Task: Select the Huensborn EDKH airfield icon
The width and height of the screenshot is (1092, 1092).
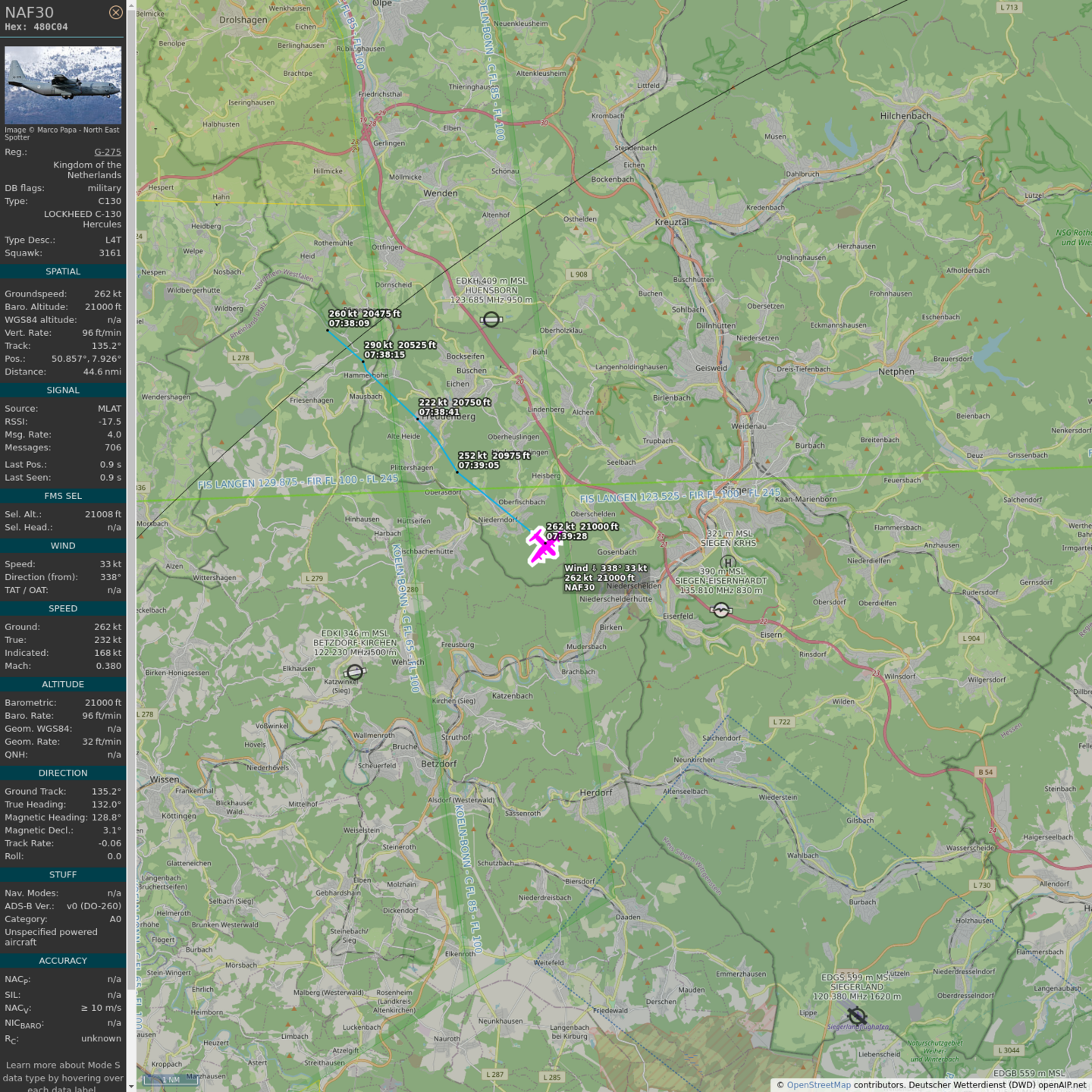Action: tap(491, 319)
